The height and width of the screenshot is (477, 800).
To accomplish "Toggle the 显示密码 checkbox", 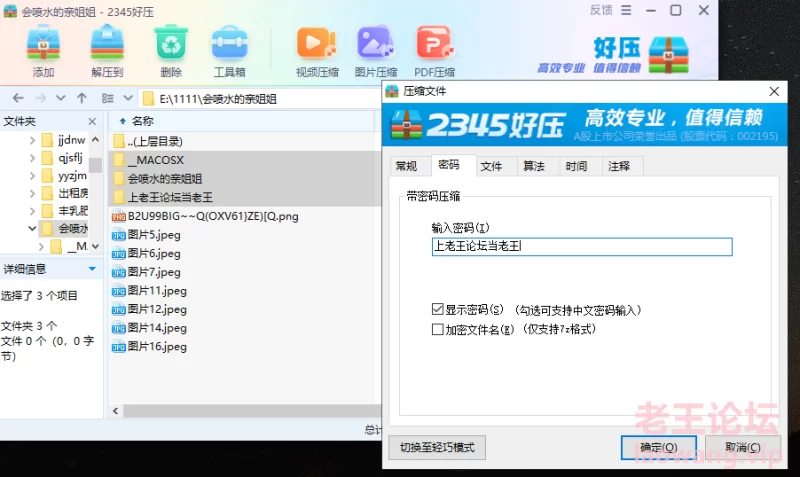I will tap(437, 309).
